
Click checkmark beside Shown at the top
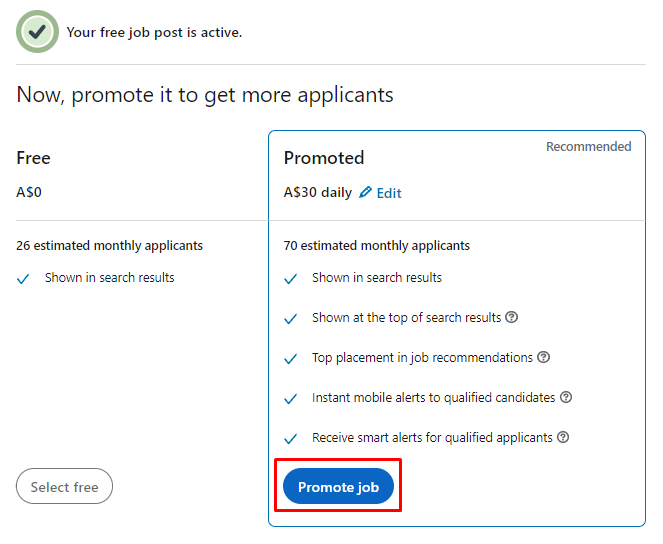coord(290,319)
